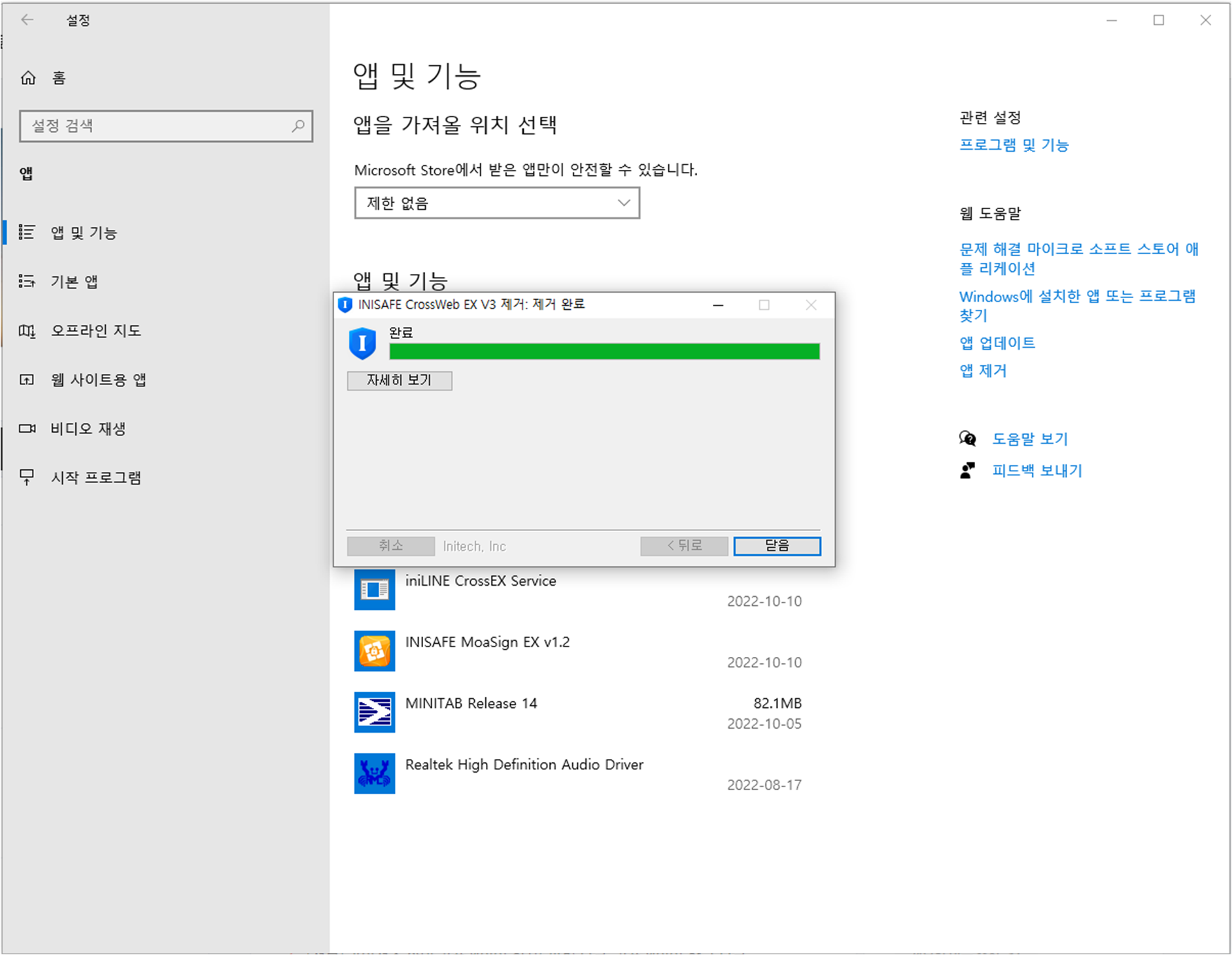Select the 시작 프로그램 startup icon

(27, 477)
